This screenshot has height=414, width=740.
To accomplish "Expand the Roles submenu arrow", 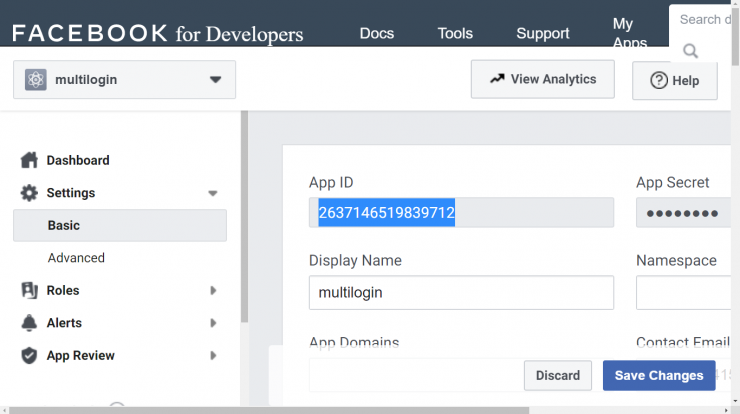I will pyautogui.click(x=213, y=290).
